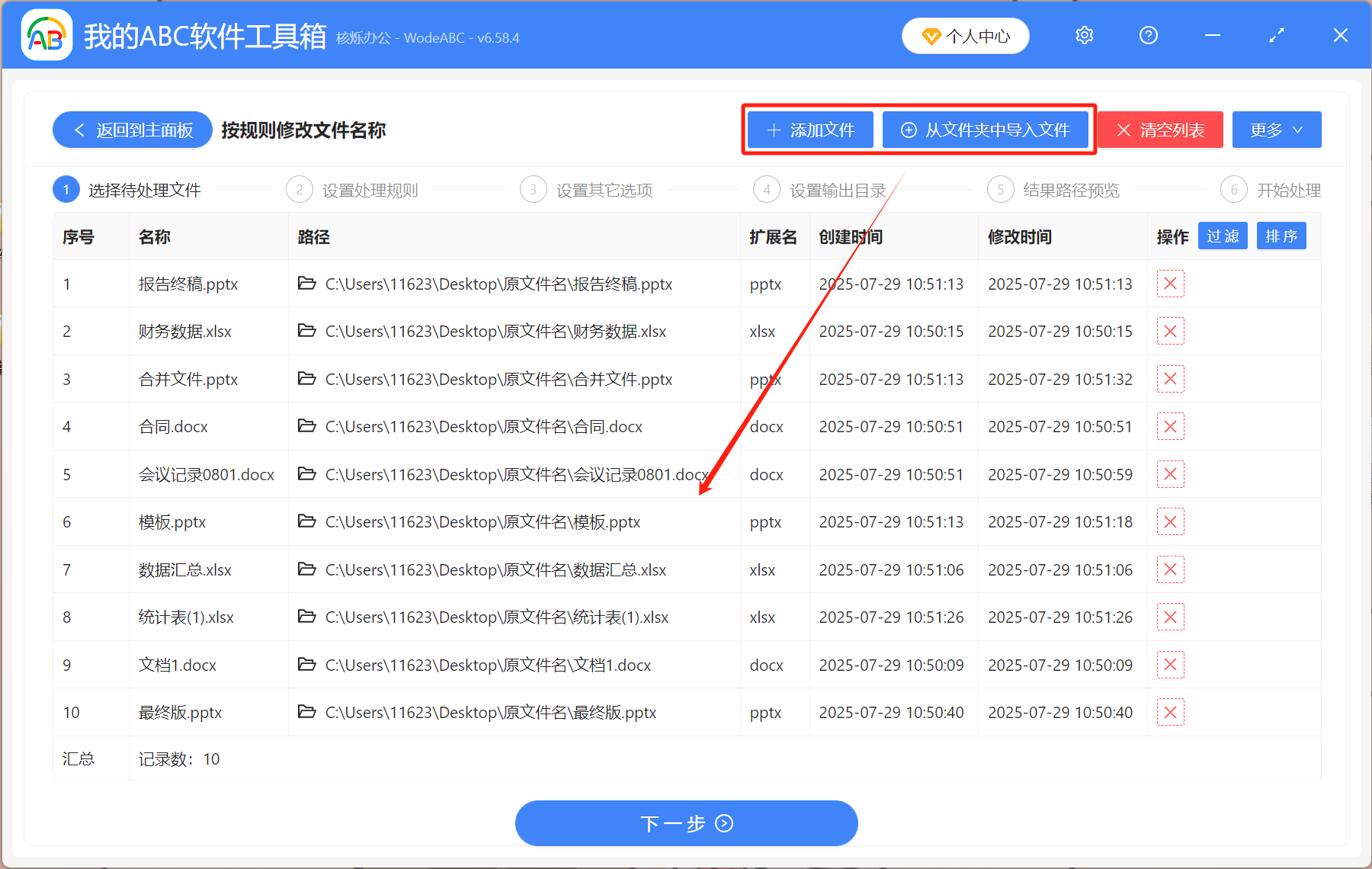Click the 过滤 filter control
This screenshot has height=869, width=1372.
[1223, 236]
